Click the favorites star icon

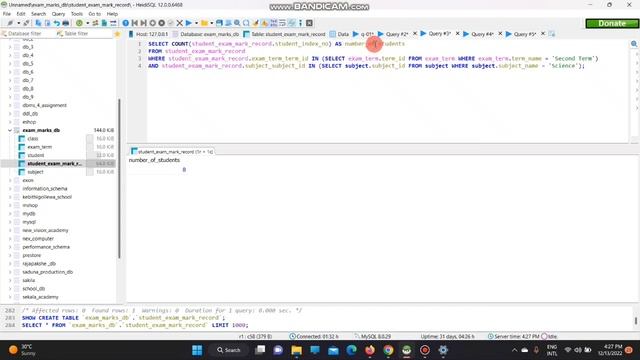click(117, 34)
